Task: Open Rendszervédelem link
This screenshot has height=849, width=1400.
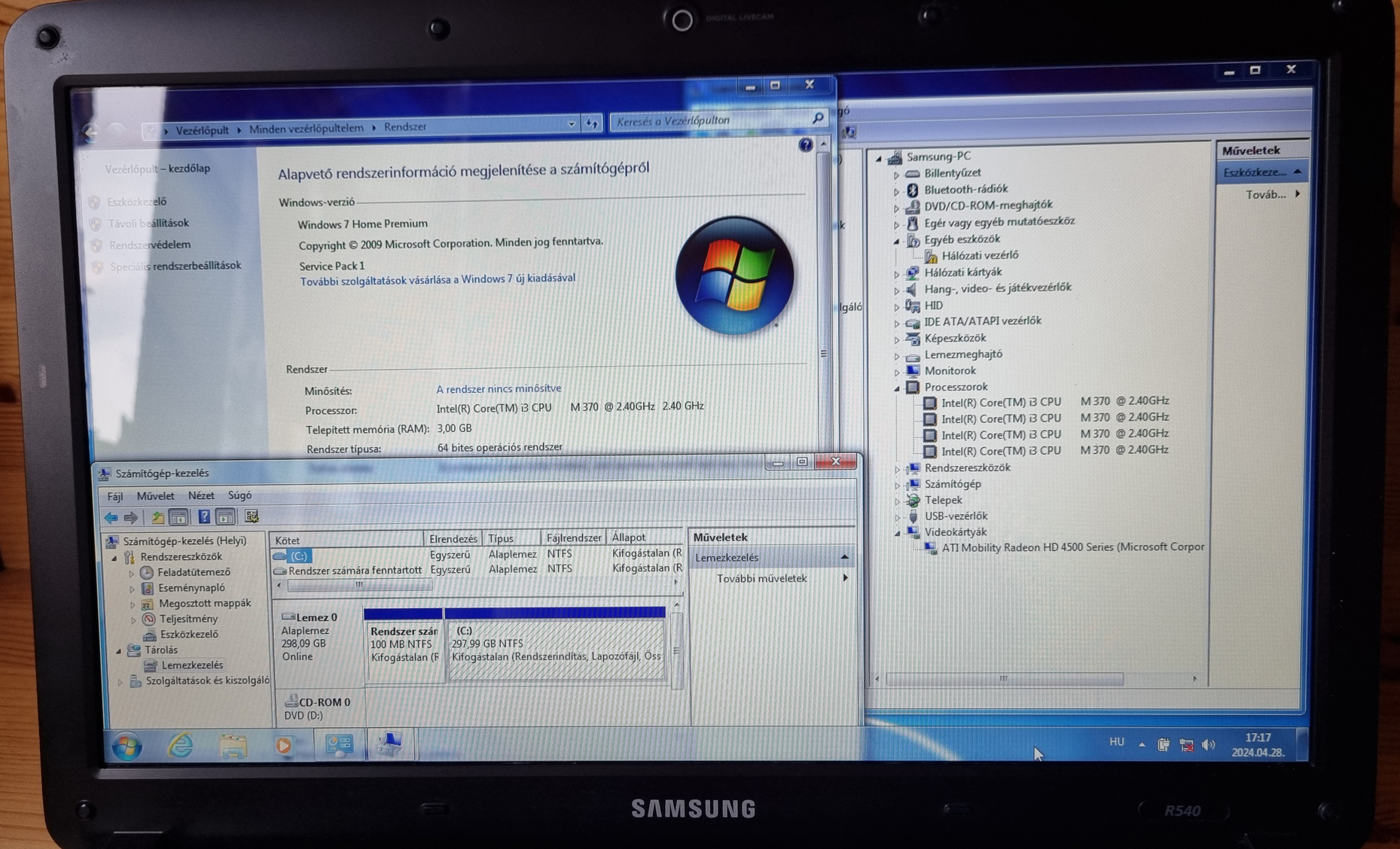Action: point(150,245)
